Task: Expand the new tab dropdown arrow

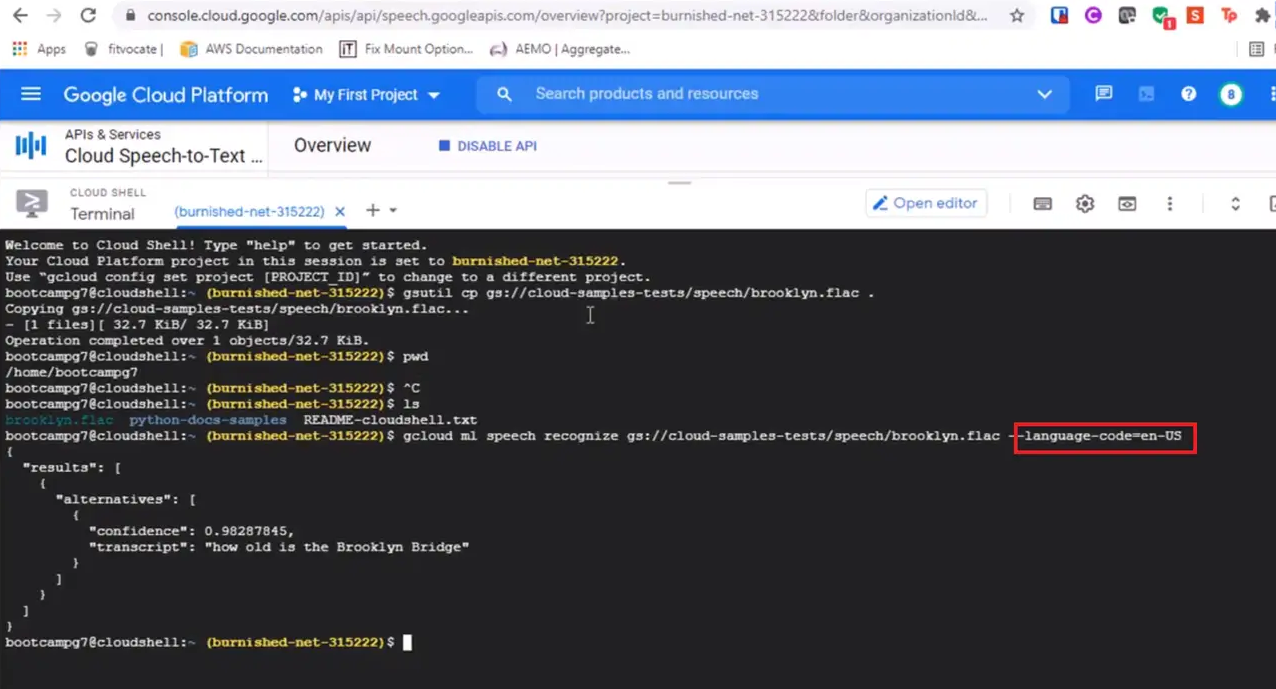Action: click(393, 211)
